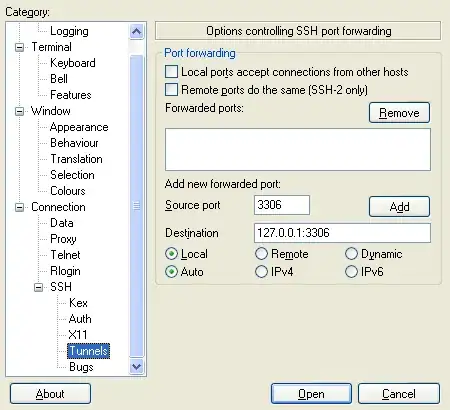Click the category scrollbar thumb
450x410 pixels.
136,206
